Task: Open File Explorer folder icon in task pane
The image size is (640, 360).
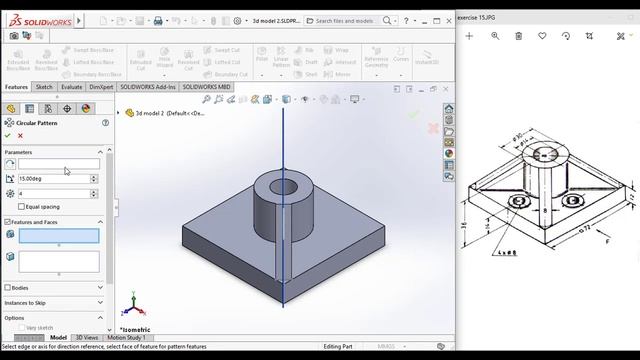Action: 449,131
